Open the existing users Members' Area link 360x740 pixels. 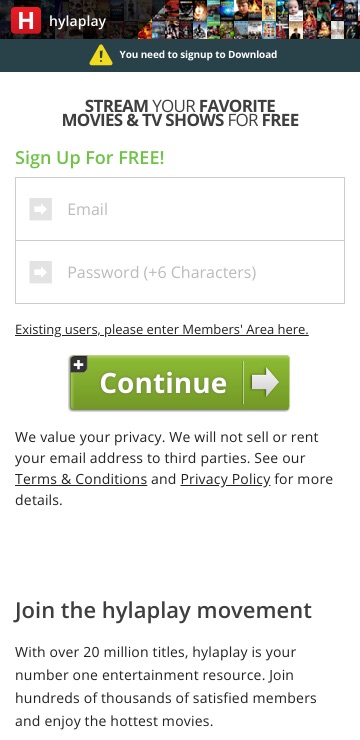[x=162, y=329]
